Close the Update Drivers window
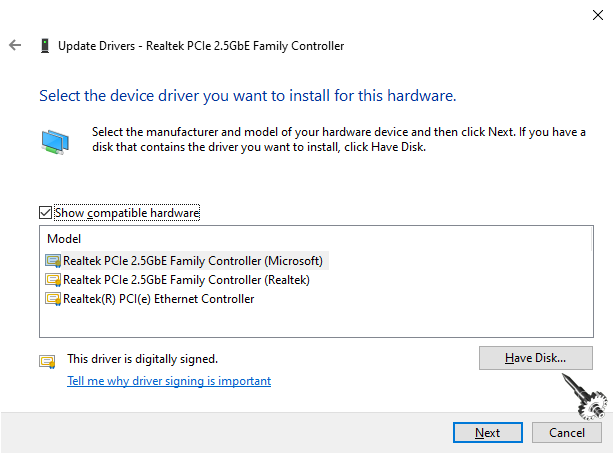The width and height of the screenshot is (614, 454). tap(598, 15)
